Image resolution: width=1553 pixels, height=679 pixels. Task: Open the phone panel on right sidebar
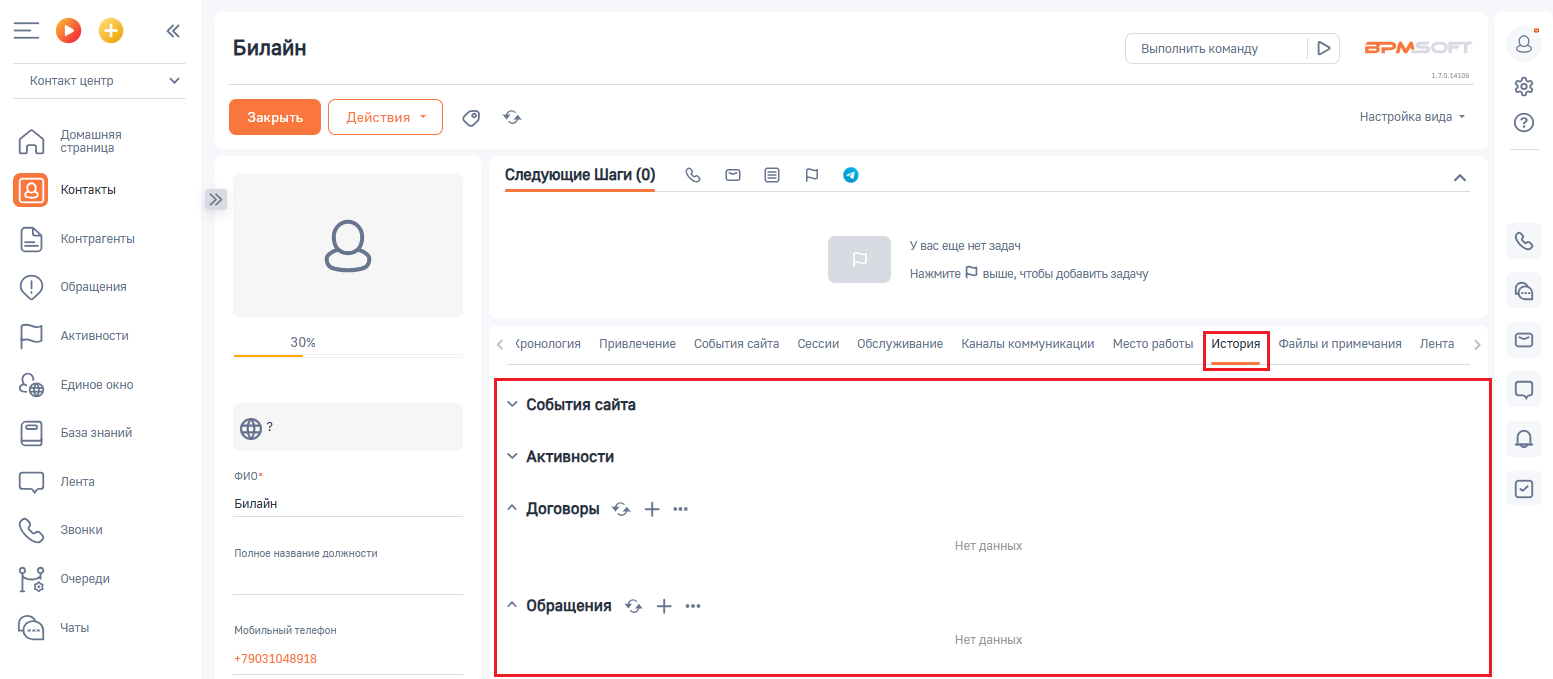point(1524,241)
